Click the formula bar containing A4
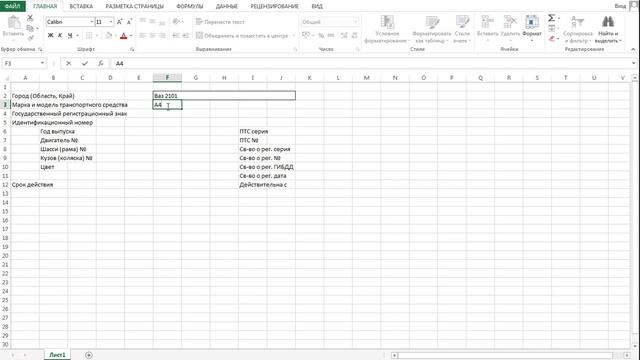 pos(371,63)
